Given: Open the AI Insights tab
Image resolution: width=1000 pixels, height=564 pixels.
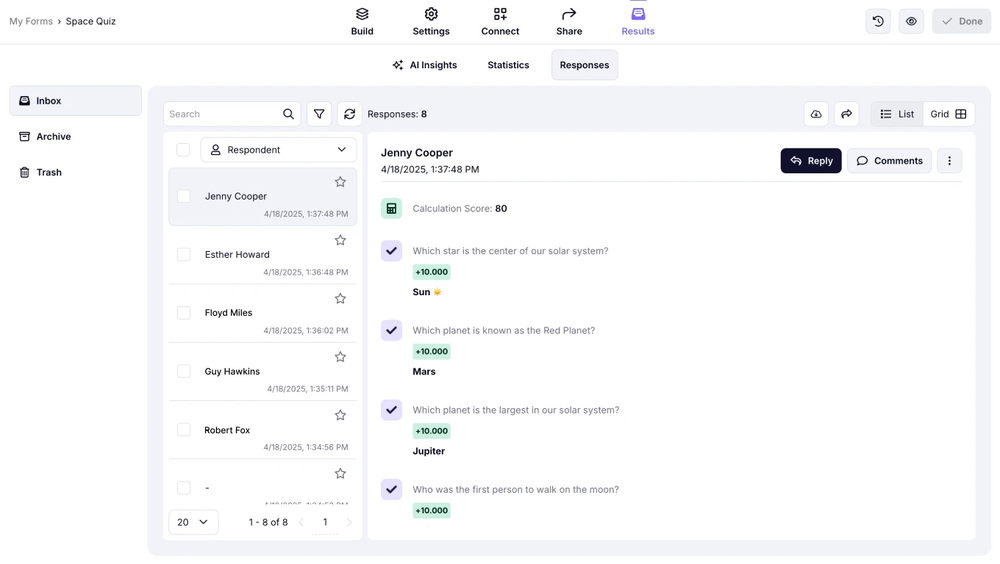Looking at the screenshot, I should [x=425, y=65].
